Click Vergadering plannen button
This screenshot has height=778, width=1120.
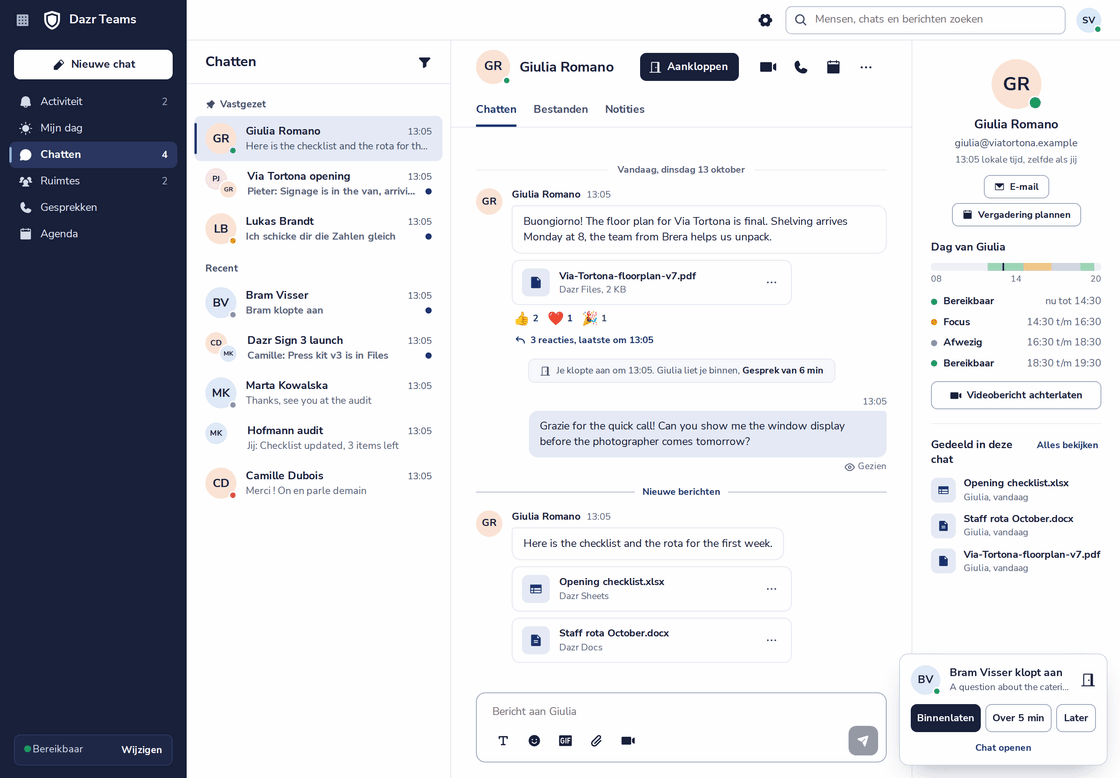pos(1016,214)
